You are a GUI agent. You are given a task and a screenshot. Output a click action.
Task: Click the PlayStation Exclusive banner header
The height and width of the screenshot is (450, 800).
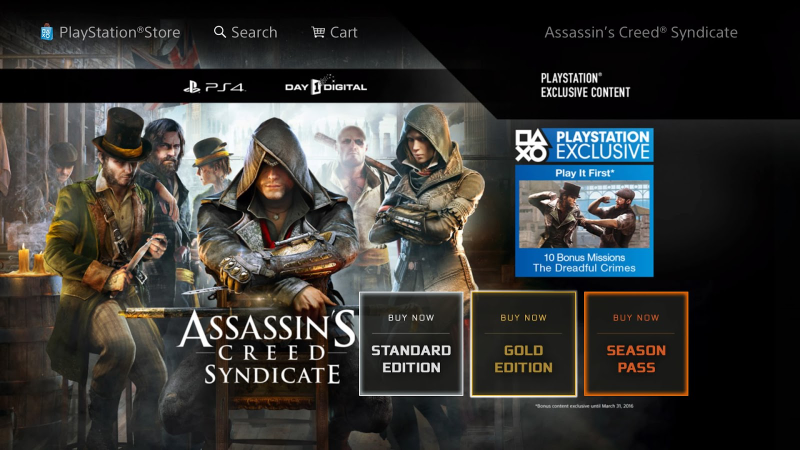point(584,145)
